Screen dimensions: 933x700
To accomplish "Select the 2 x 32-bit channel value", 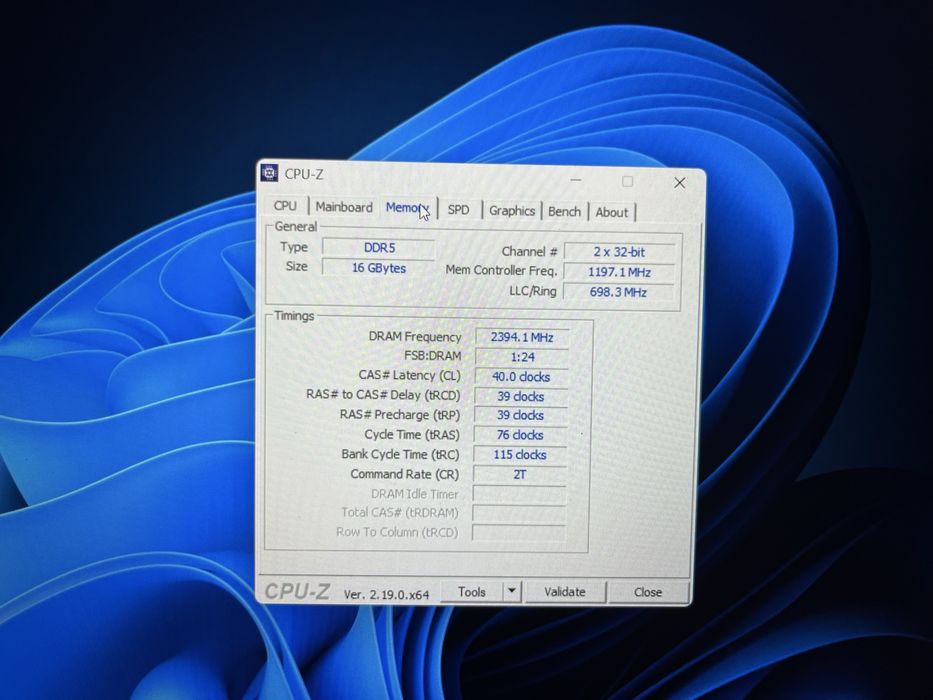I will click(619, 252).
